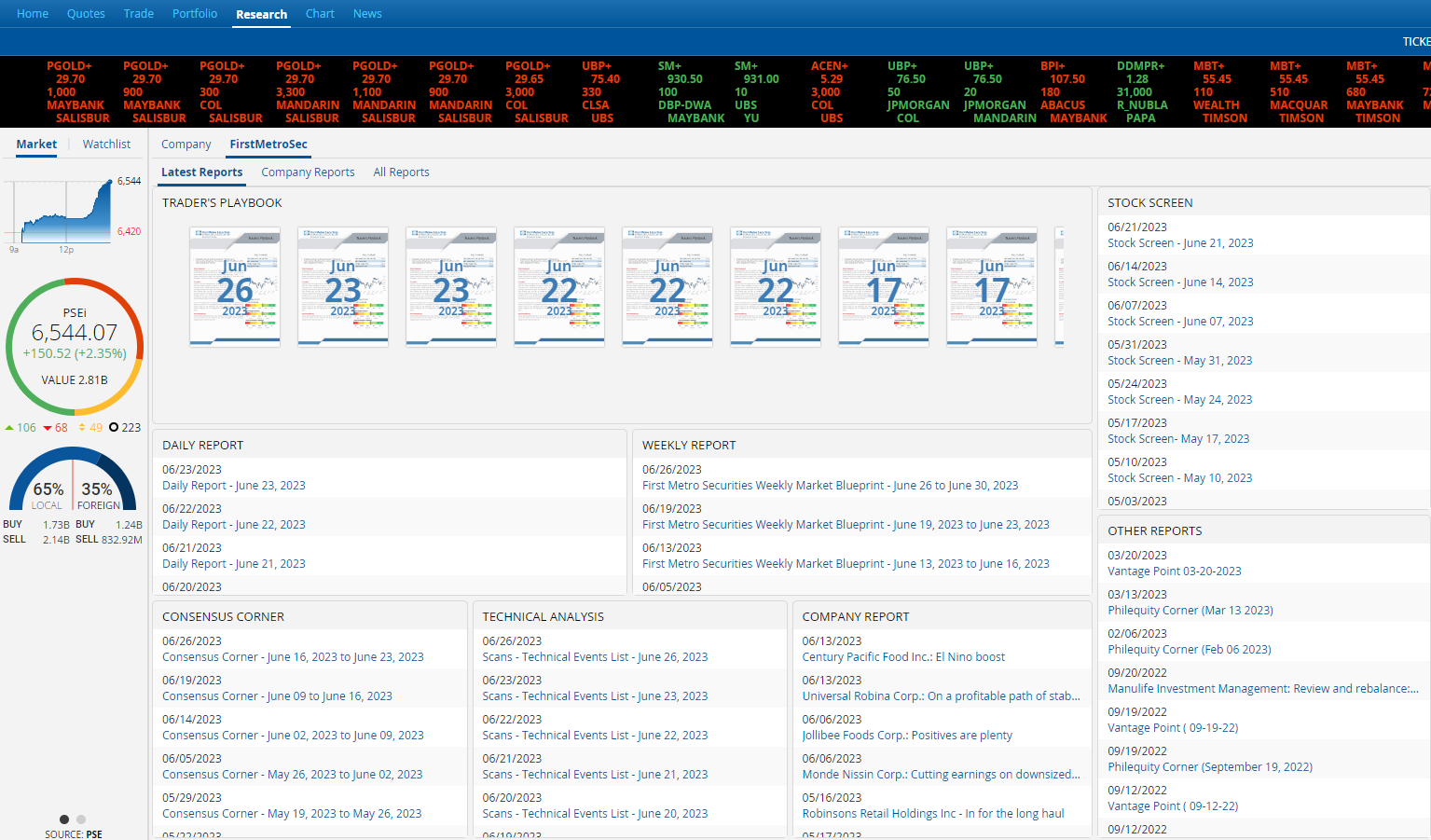
Task: Open the Company research sub-tab
Action: pyautogui.click(x=186, y=145)
